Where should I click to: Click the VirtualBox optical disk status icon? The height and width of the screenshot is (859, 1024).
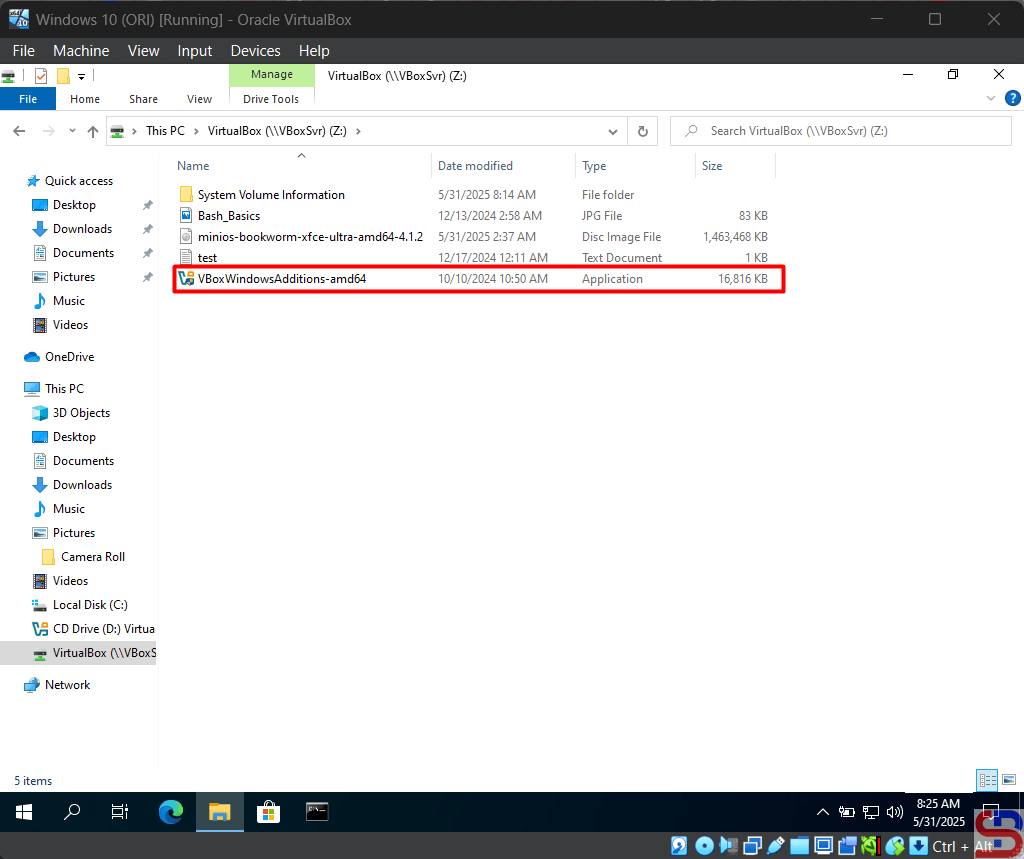click(704, 846)
